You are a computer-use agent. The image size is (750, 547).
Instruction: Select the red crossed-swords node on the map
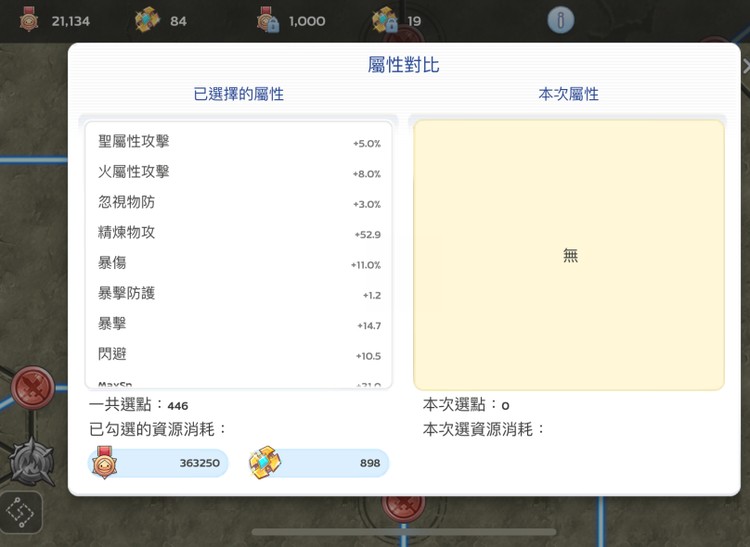point(33,388)
